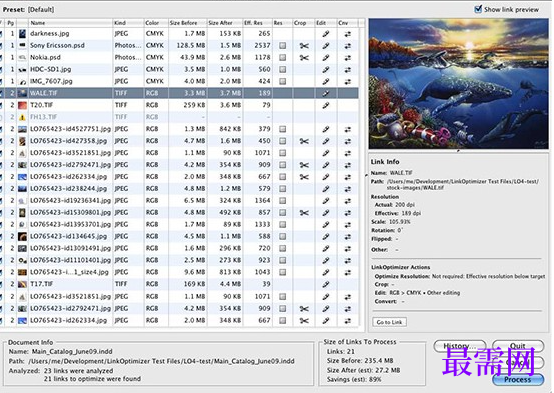
Task: Sort by the Size After column header
Action: (225, 23)
